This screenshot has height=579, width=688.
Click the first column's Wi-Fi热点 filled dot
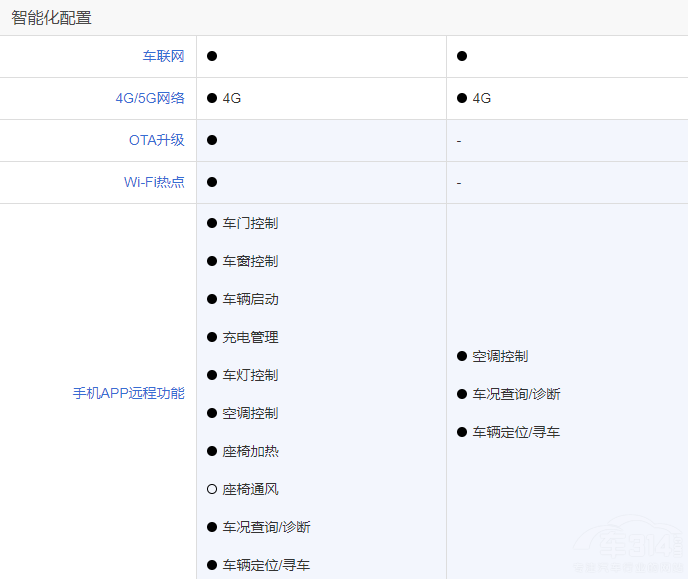(212, 182)
